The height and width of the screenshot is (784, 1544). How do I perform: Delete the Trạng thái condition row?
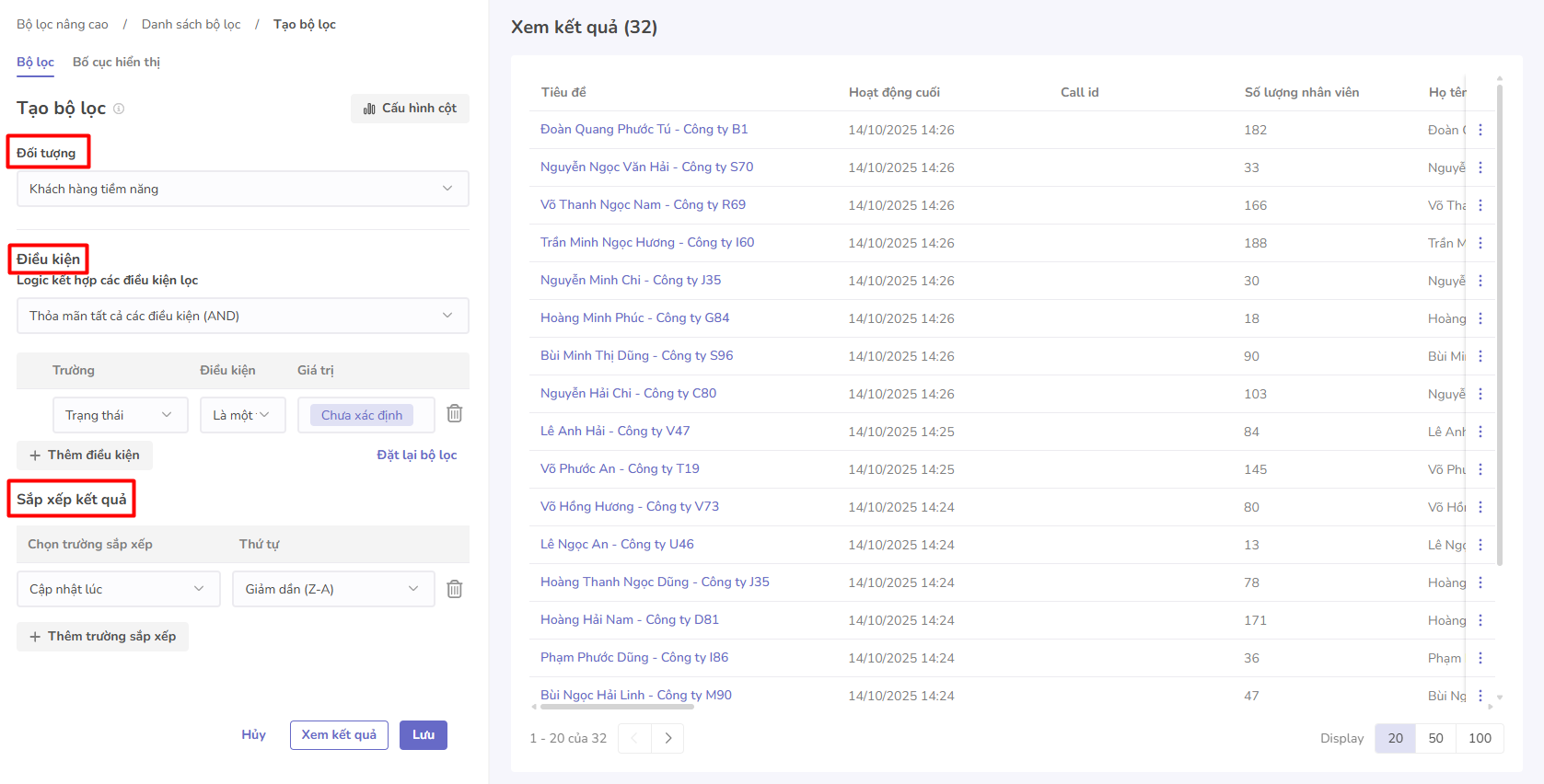(454, 414)
